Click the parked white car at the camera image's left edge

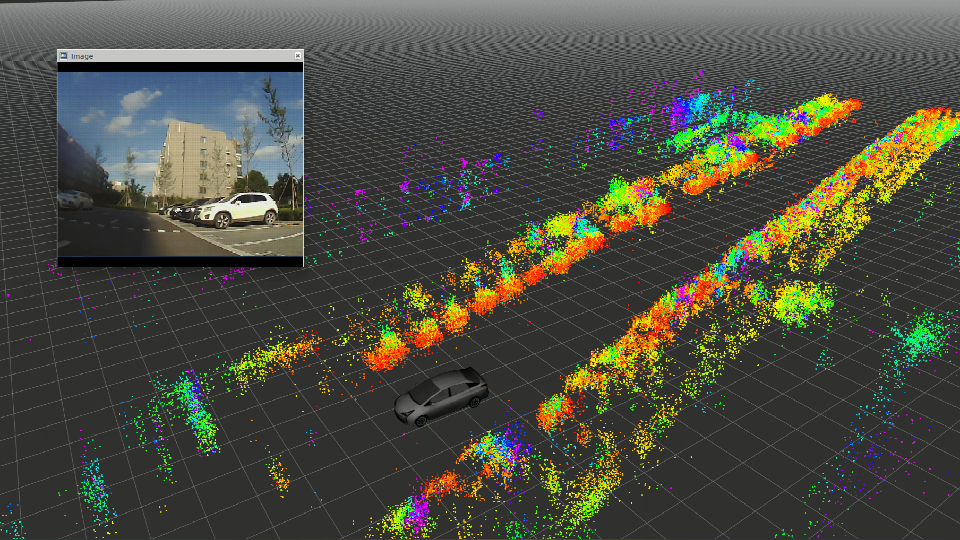74,199
